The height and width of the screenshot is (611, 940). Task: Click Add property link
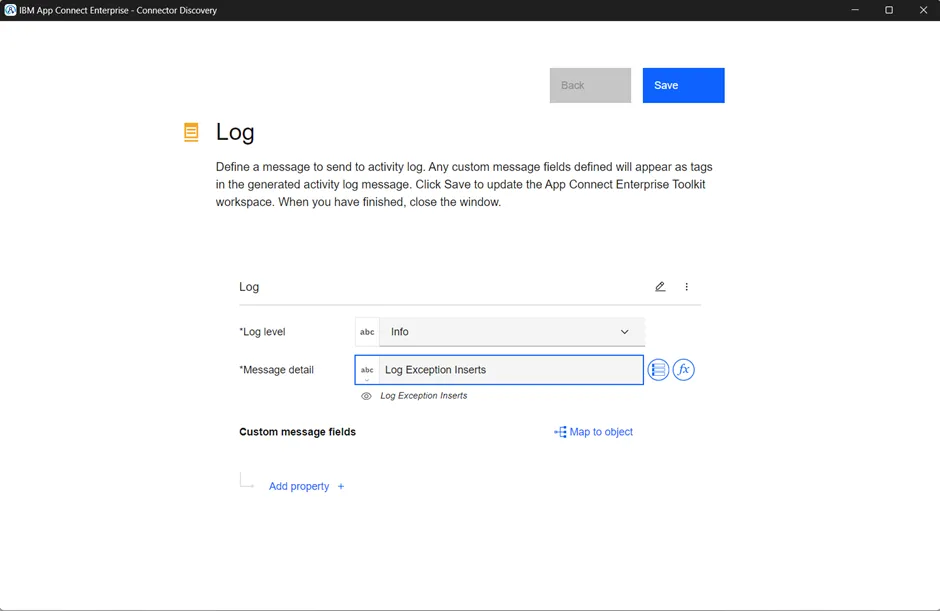299,486
